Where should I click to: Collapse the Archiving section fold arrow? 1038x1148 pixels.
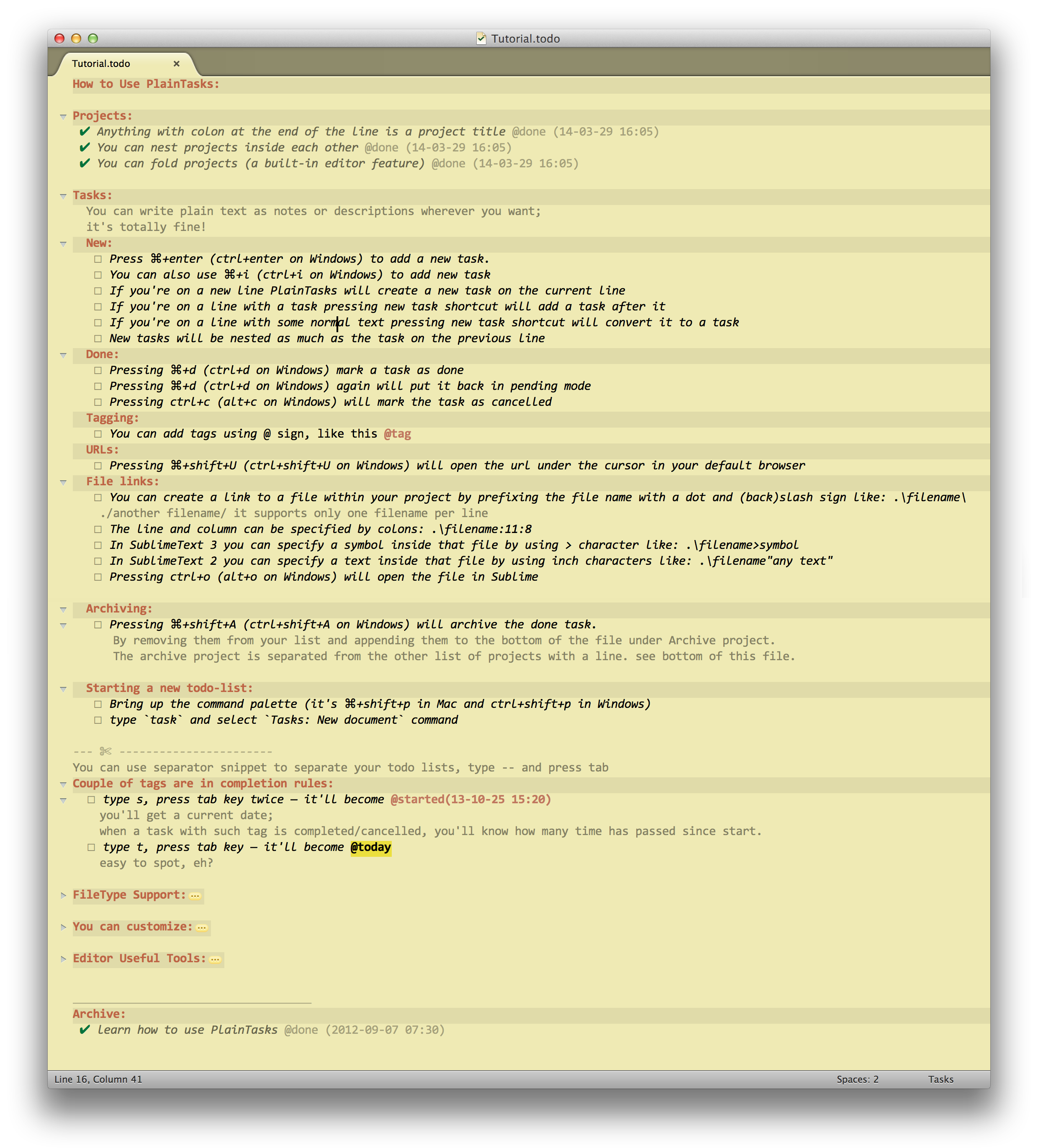click(x=63, y=609)
